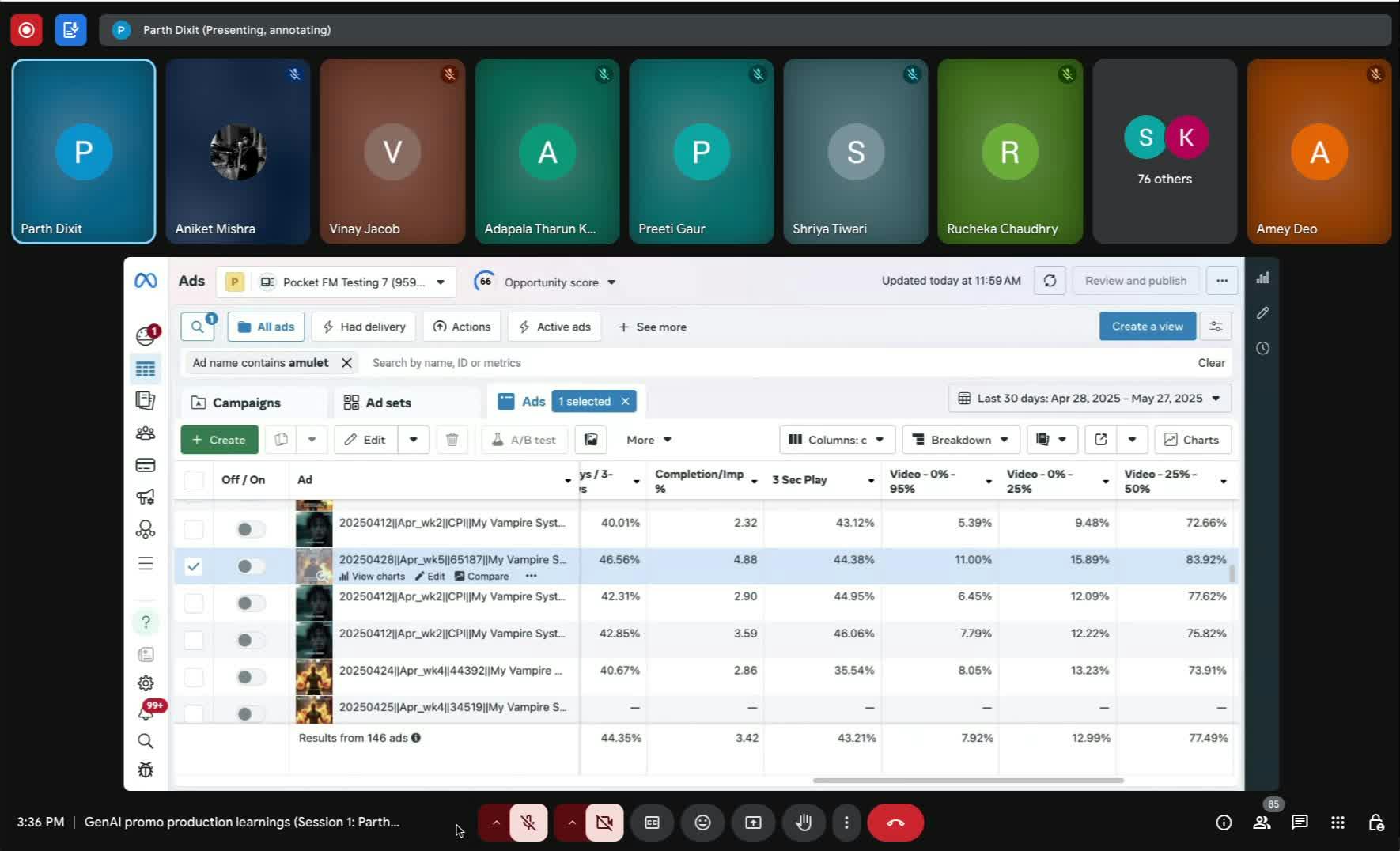Check the box for the 42.85% row

coord(194,640)
